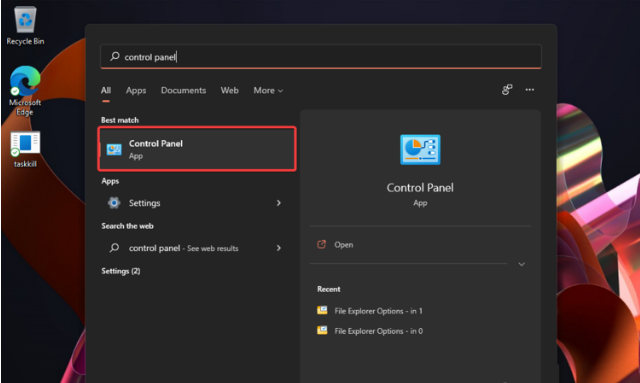Click the search magnifier icon in the search box
The width and height of the screenshot is (640, 383).
click(x=115, y=56)
